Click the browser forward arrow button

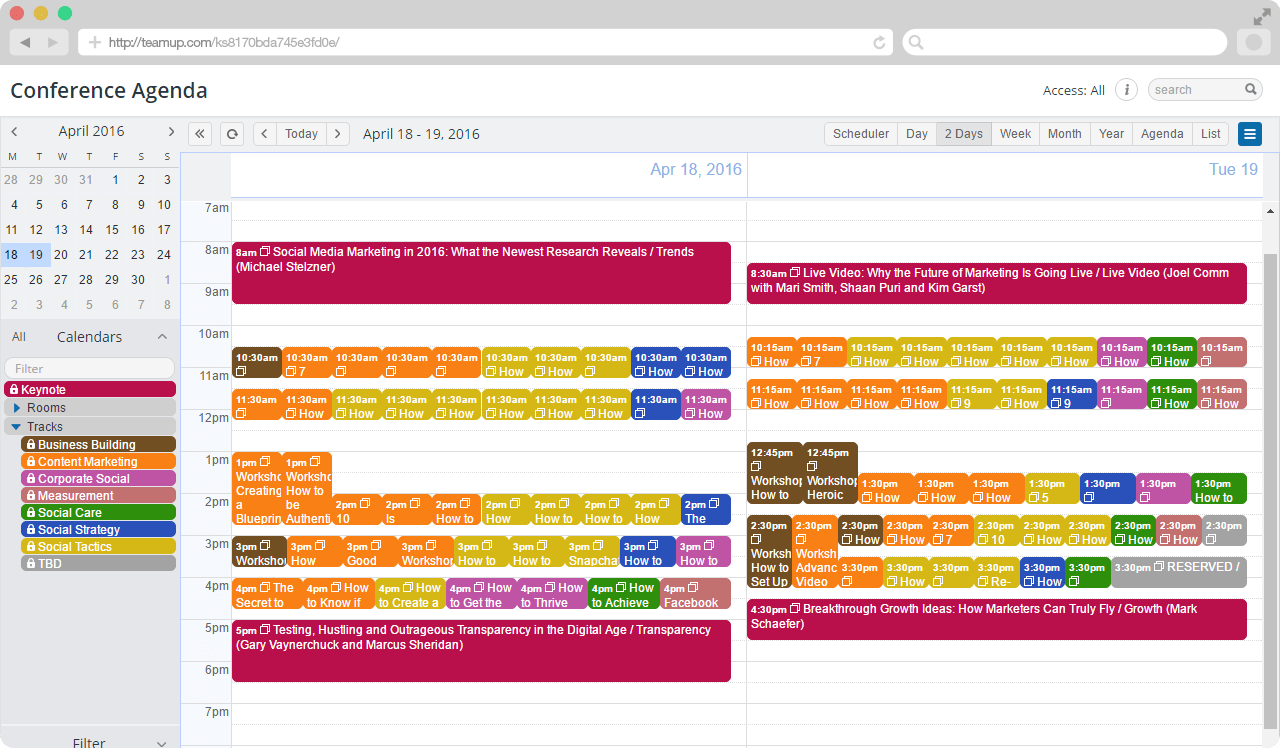point(54,42)
